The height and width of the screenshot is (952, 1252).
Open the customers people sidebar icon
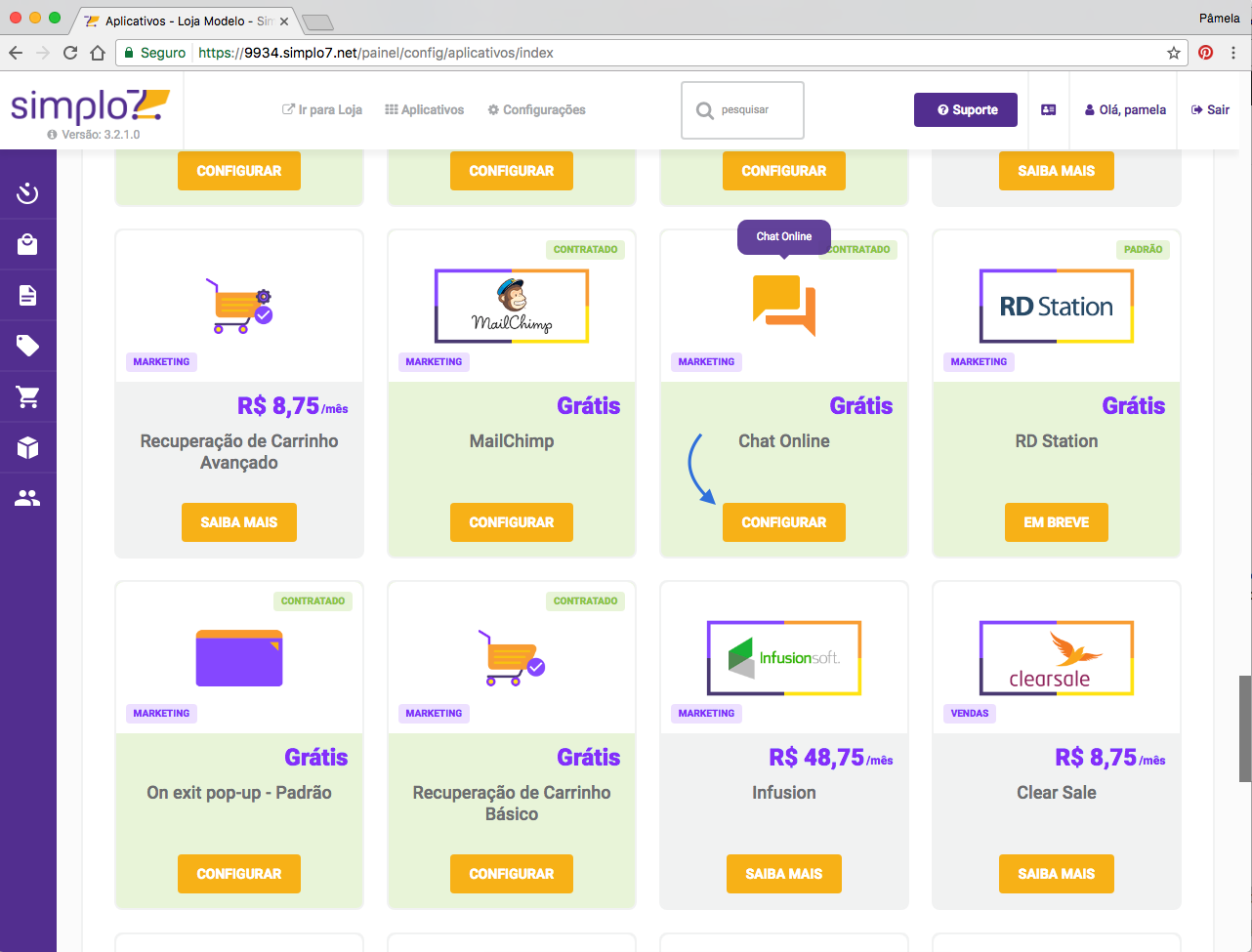click(x=27, y=498)
